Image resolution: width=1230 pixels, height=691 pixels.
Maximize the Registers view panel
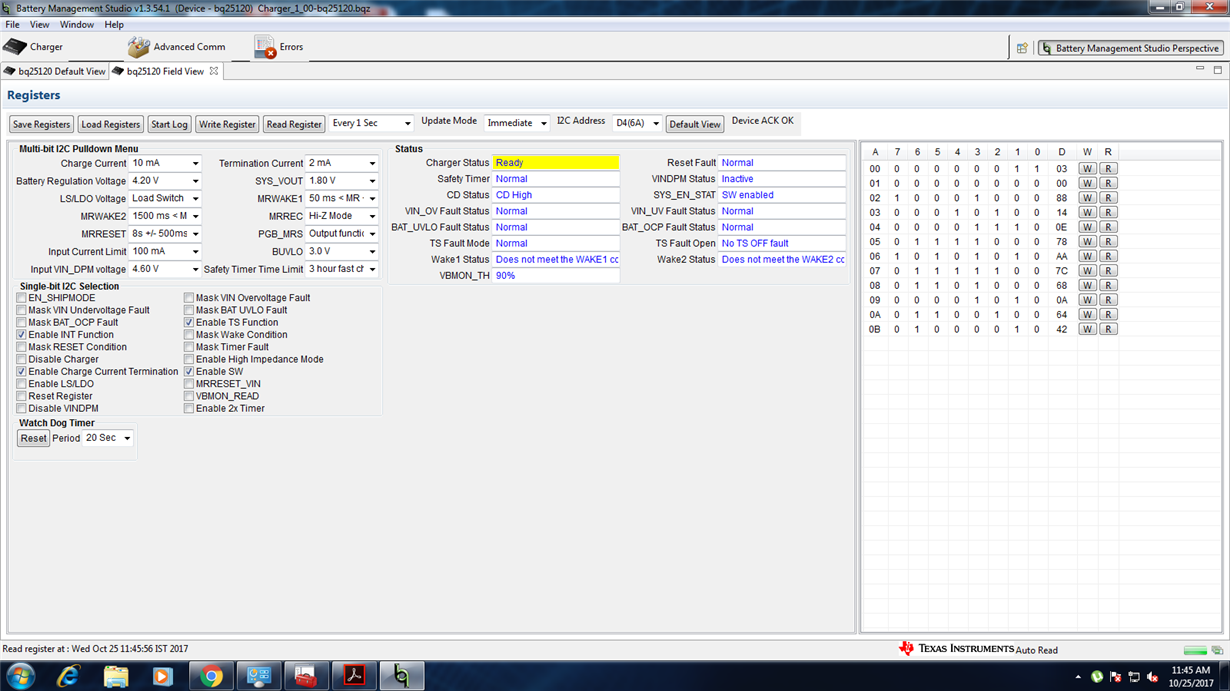point(1217,70)
